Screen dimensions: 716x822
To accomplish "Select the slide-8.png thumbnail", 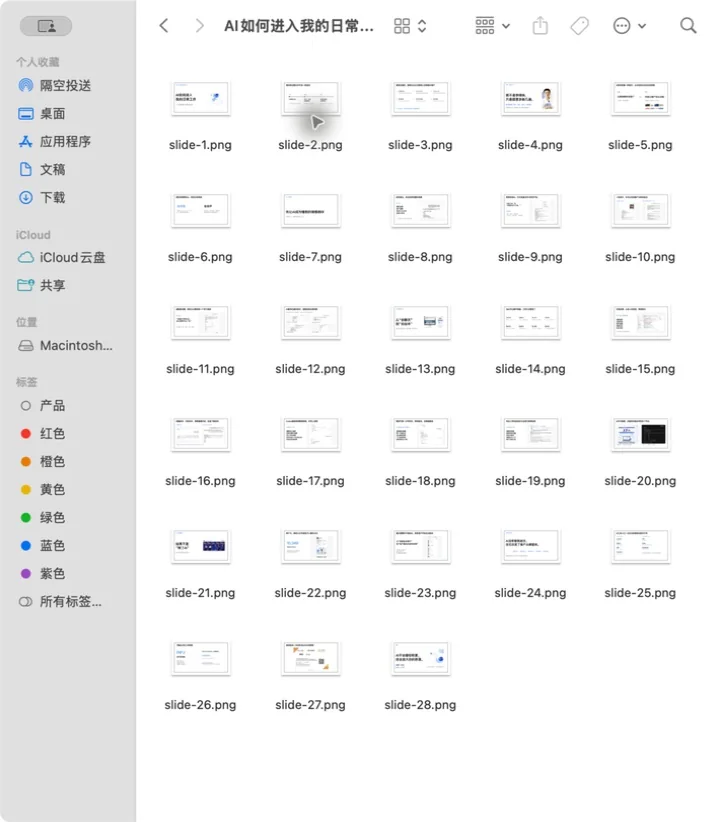I will click(420, 210).
